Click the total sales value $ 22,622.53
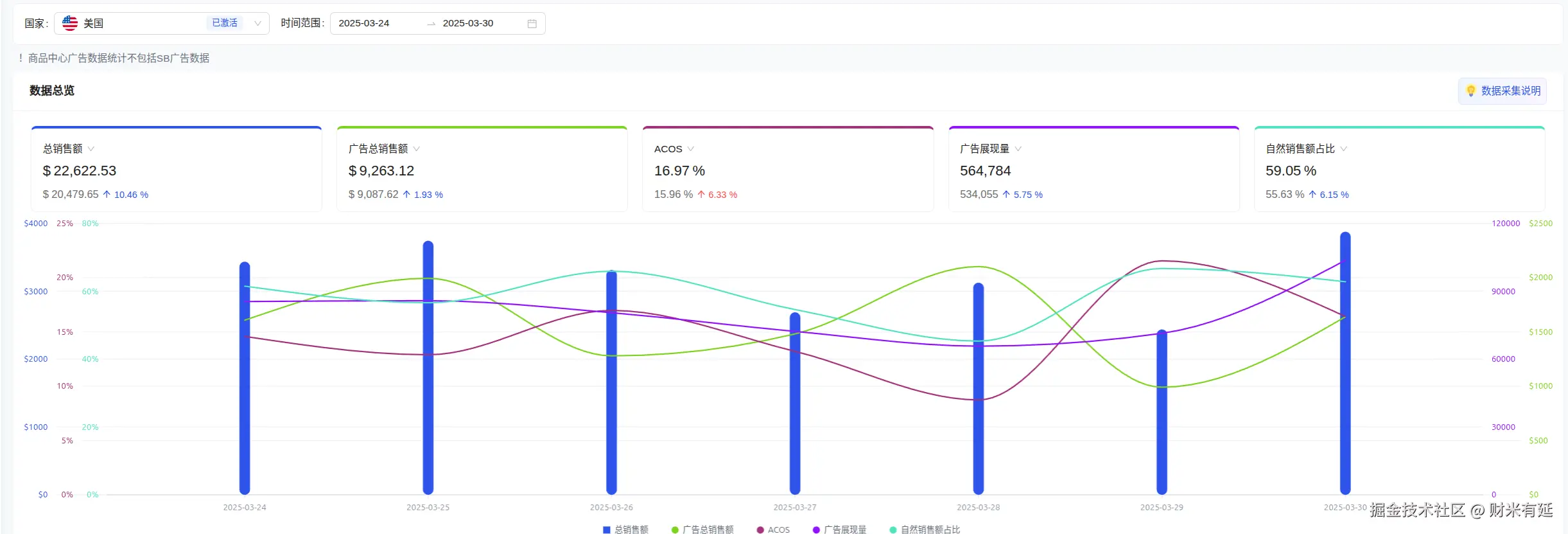Image resolution: width=1568 pixels, height=534 pixels. (80, 171)
